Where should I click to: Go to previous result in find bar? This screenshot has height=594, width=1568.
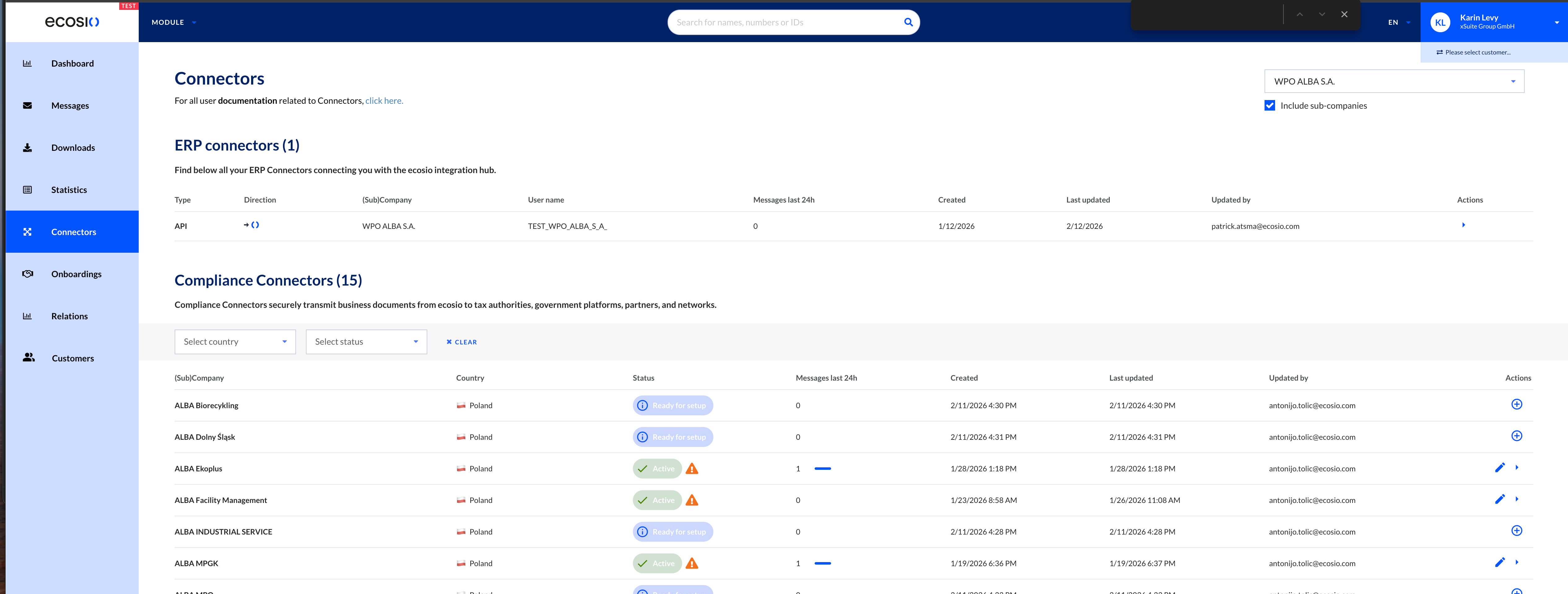pos(1300,15)
